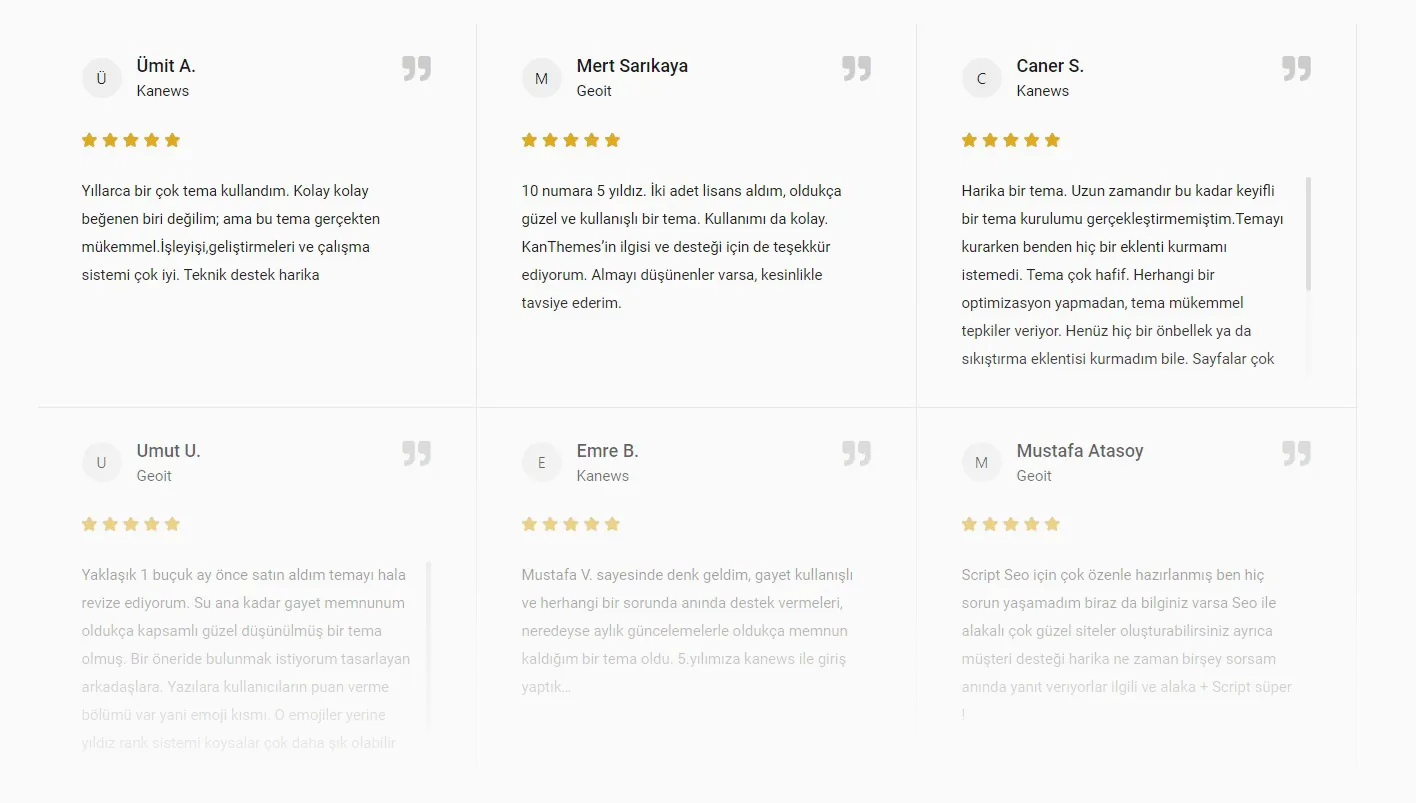Viewport: 1416px width, 803px height.
Task: Click the quote mark icon in Mert Sarıkaya card
Action: pos(856,68)
